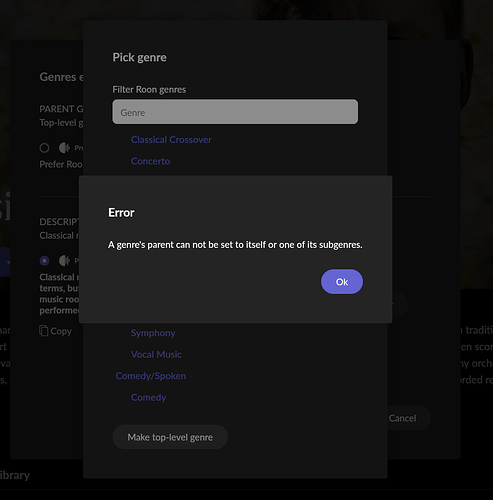The image size is (493, 500).
Task: Dismiss the error with the Ok button
Action: pyautogui.click(x=342, y=282)
